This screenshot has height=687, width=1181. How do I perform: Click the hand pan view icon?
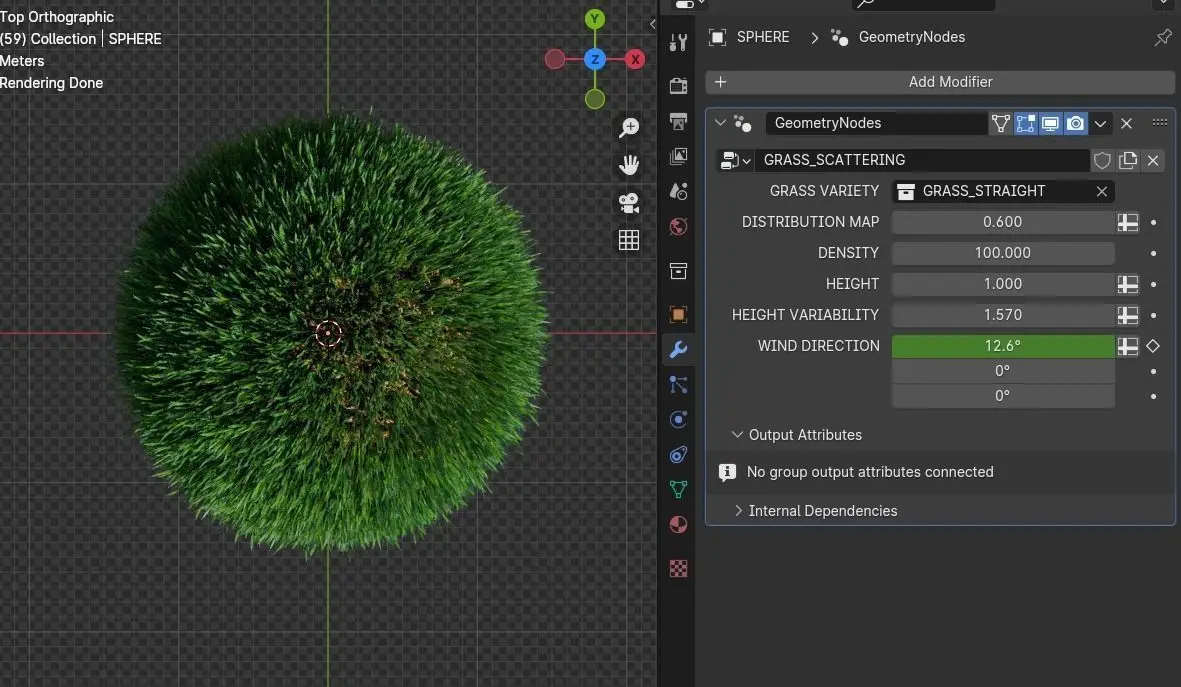pos(629,165)
